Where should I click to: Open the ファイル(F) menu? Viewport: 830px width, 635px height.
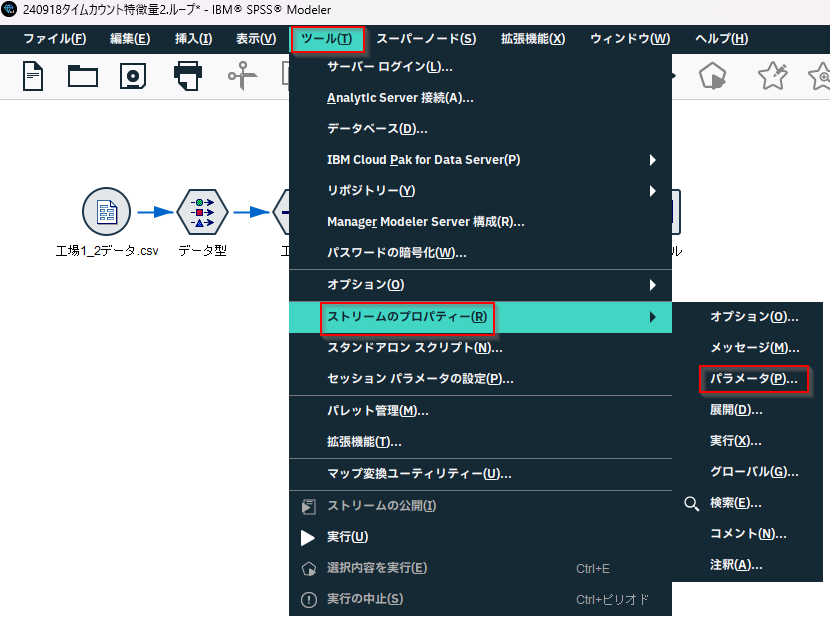coord(55,39)
